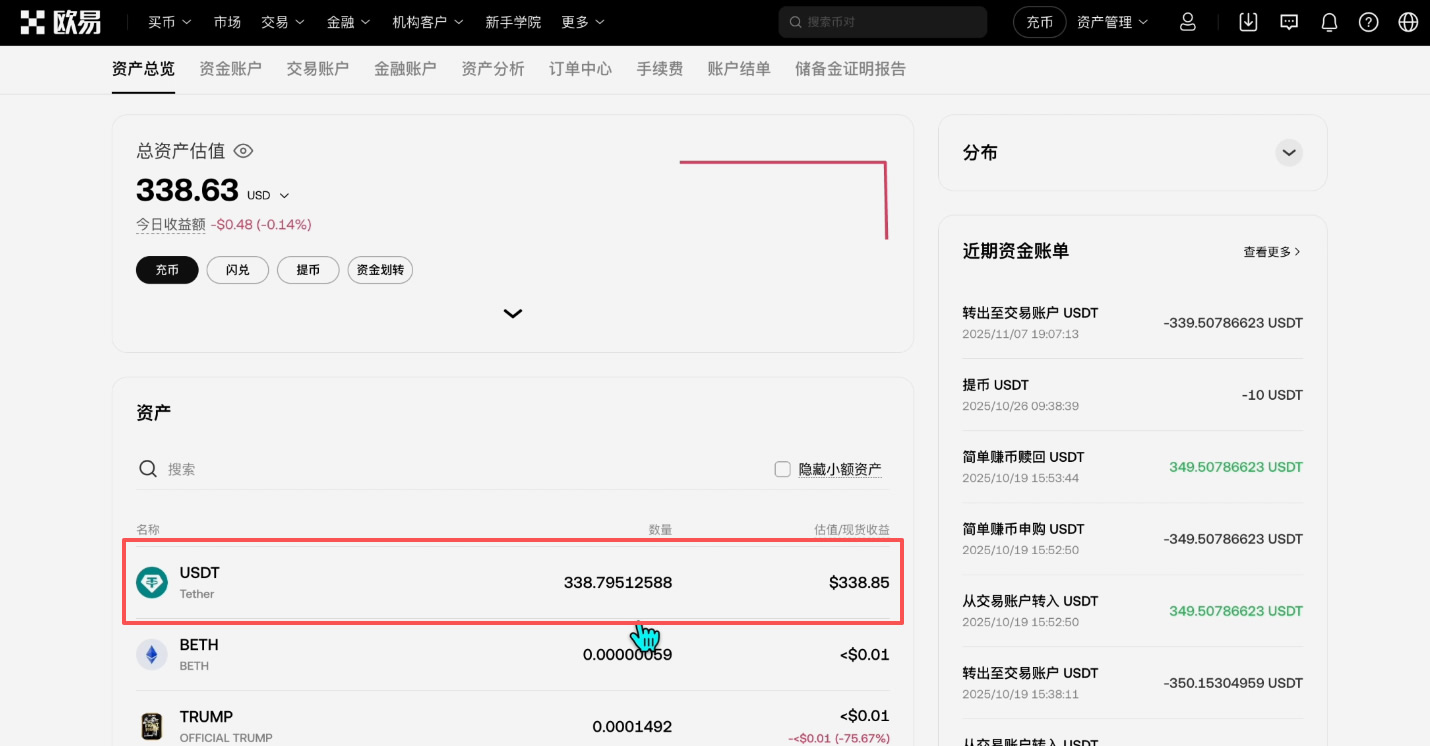Click the OKX logo
This screenshot has width=1430, height=746.
tap(58, 21)
